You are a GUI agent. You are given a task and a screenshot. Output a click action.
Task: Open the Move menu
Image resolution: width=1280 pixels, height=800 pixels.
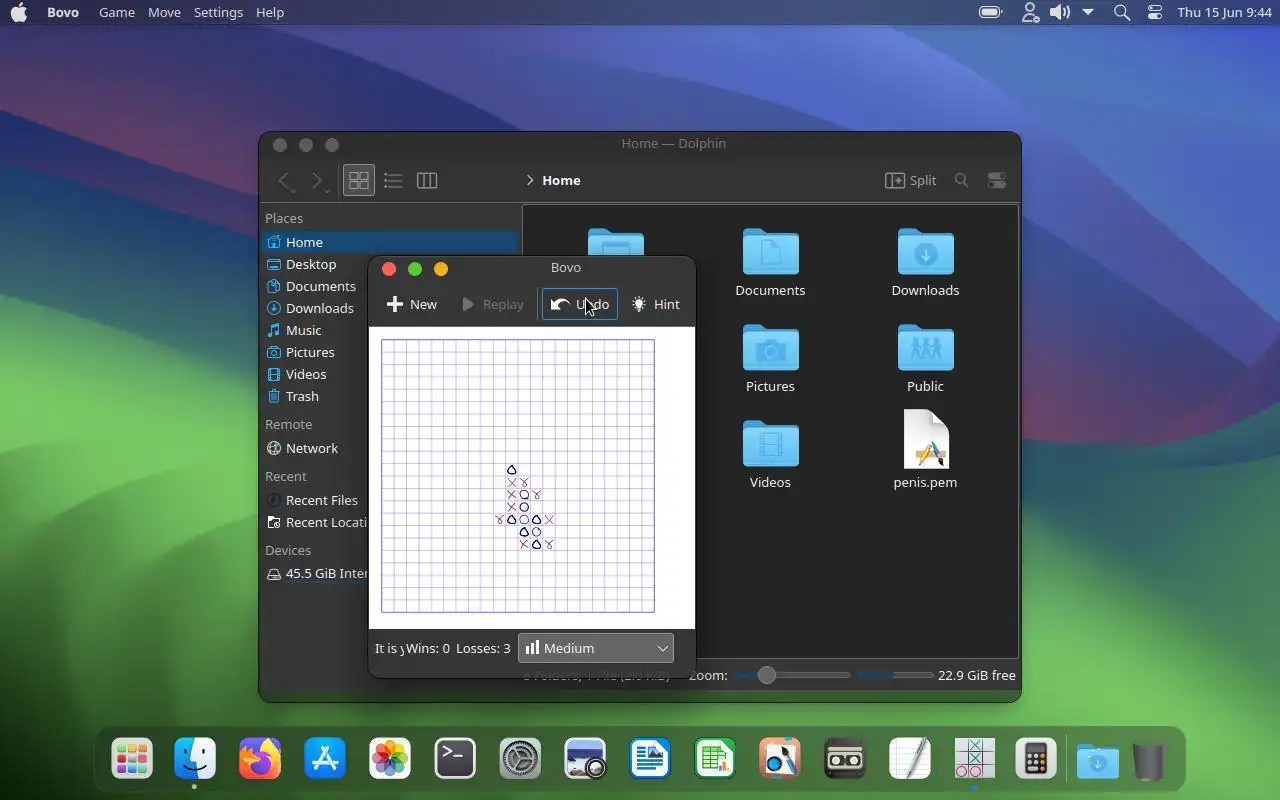pos(164,12)
